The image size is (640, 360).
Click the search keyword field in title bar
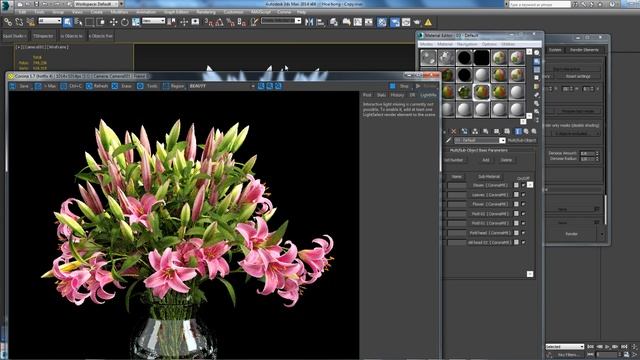point(540,4)
